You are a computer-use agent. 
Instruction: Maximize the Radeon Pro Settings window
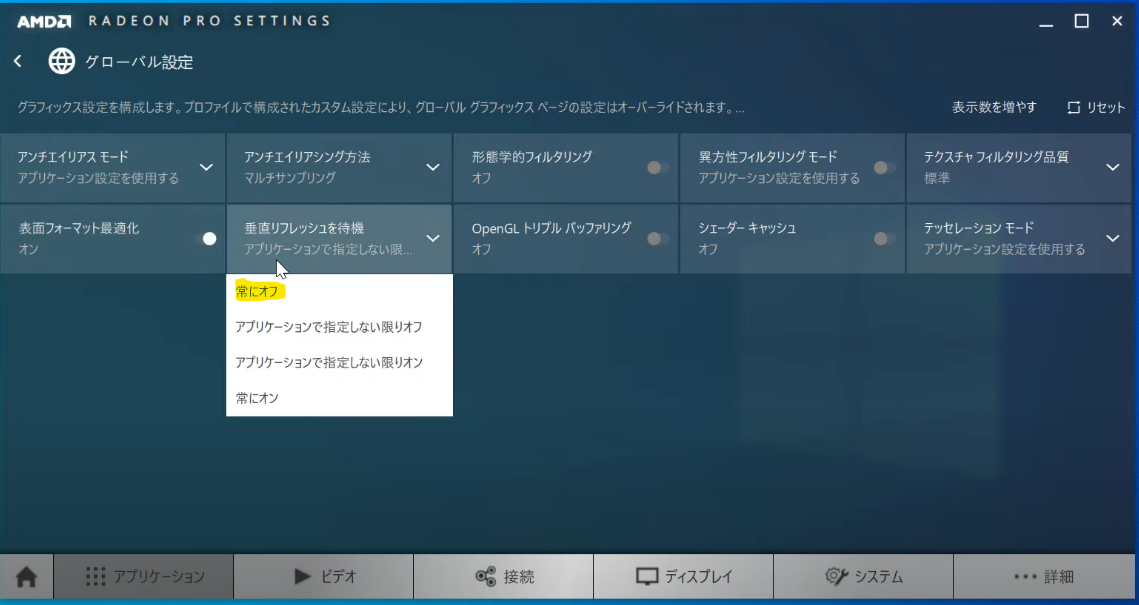tap(1082, 22)
